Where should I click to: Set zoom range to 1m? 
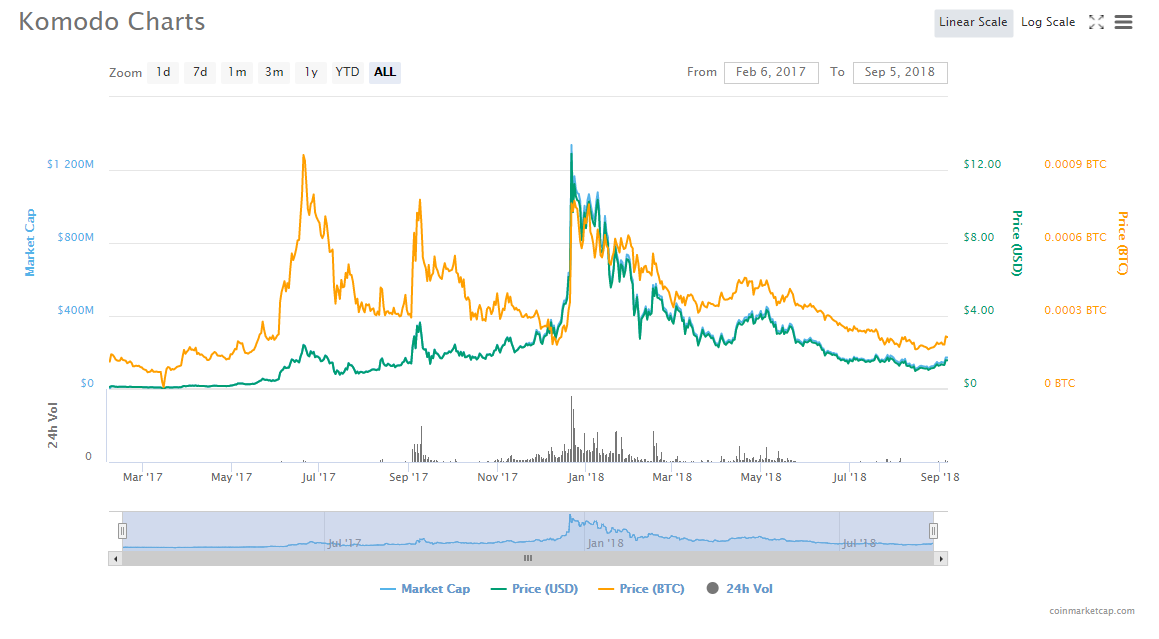point(237,72)
